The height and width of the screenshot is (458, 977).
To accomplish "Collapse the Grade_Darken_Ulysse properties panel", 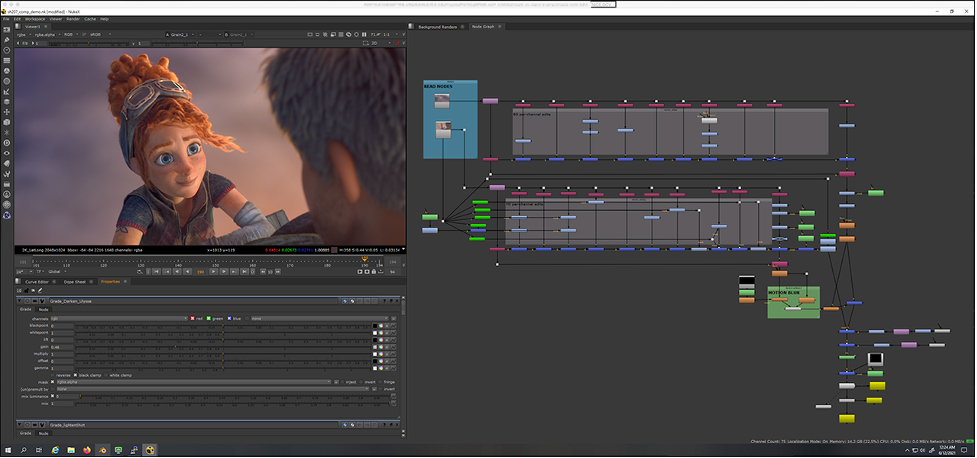I will [x=19, y=301].
